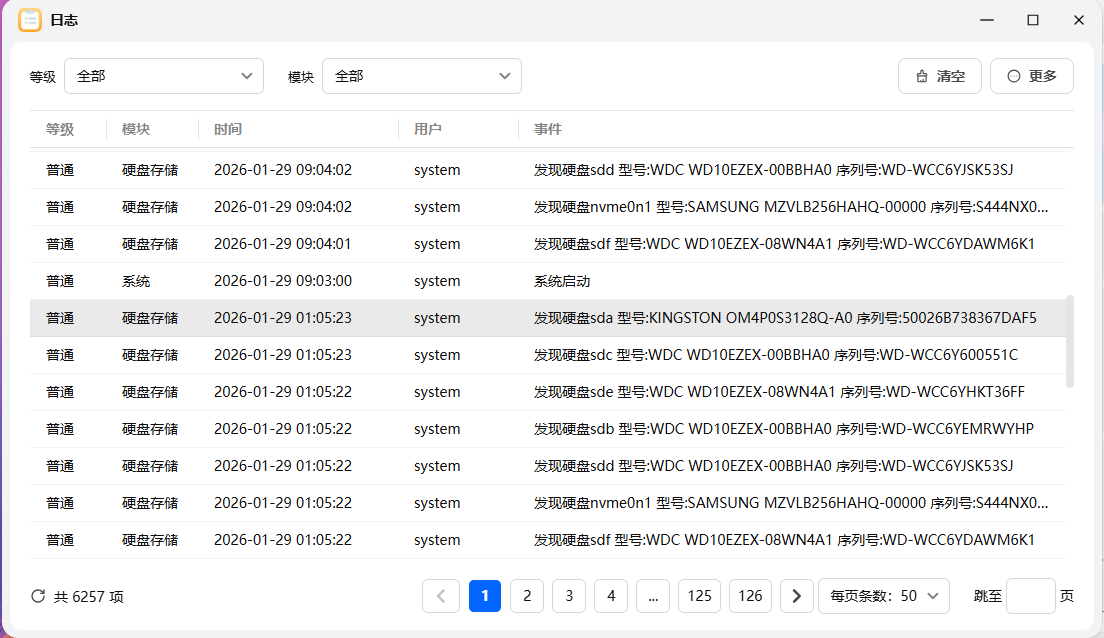Select page 125
Viewport: 1104px width, 638px height.
pyautogui.click(x=699, y=595)
